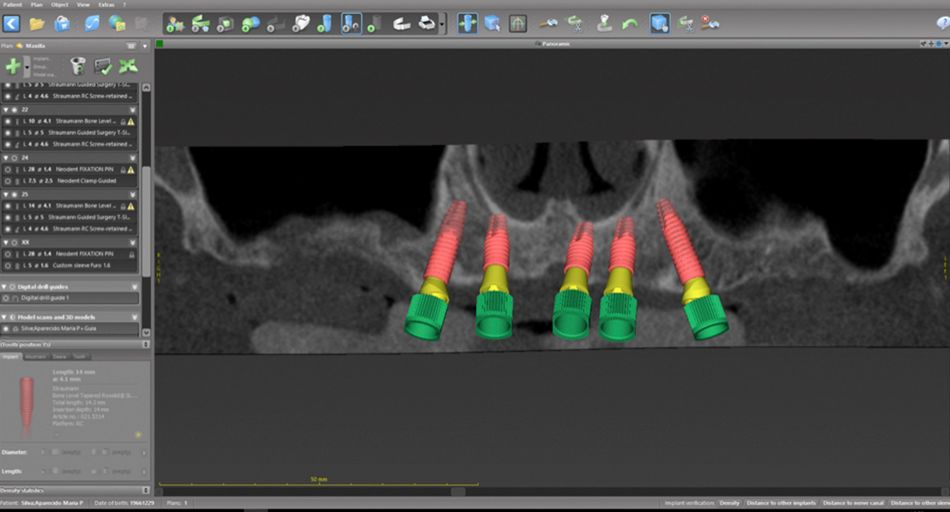
Task: Click the trash bin delete object icon
Action: (78, 66)
